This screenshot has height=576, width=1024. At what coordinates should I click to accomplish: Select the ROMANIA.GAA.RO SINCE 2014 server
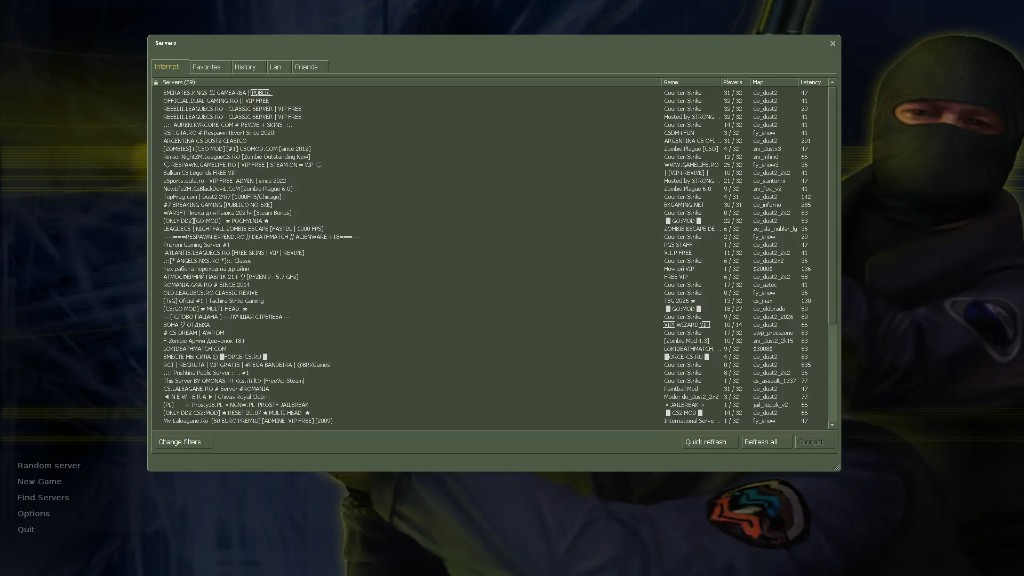[x=490, y=285]
